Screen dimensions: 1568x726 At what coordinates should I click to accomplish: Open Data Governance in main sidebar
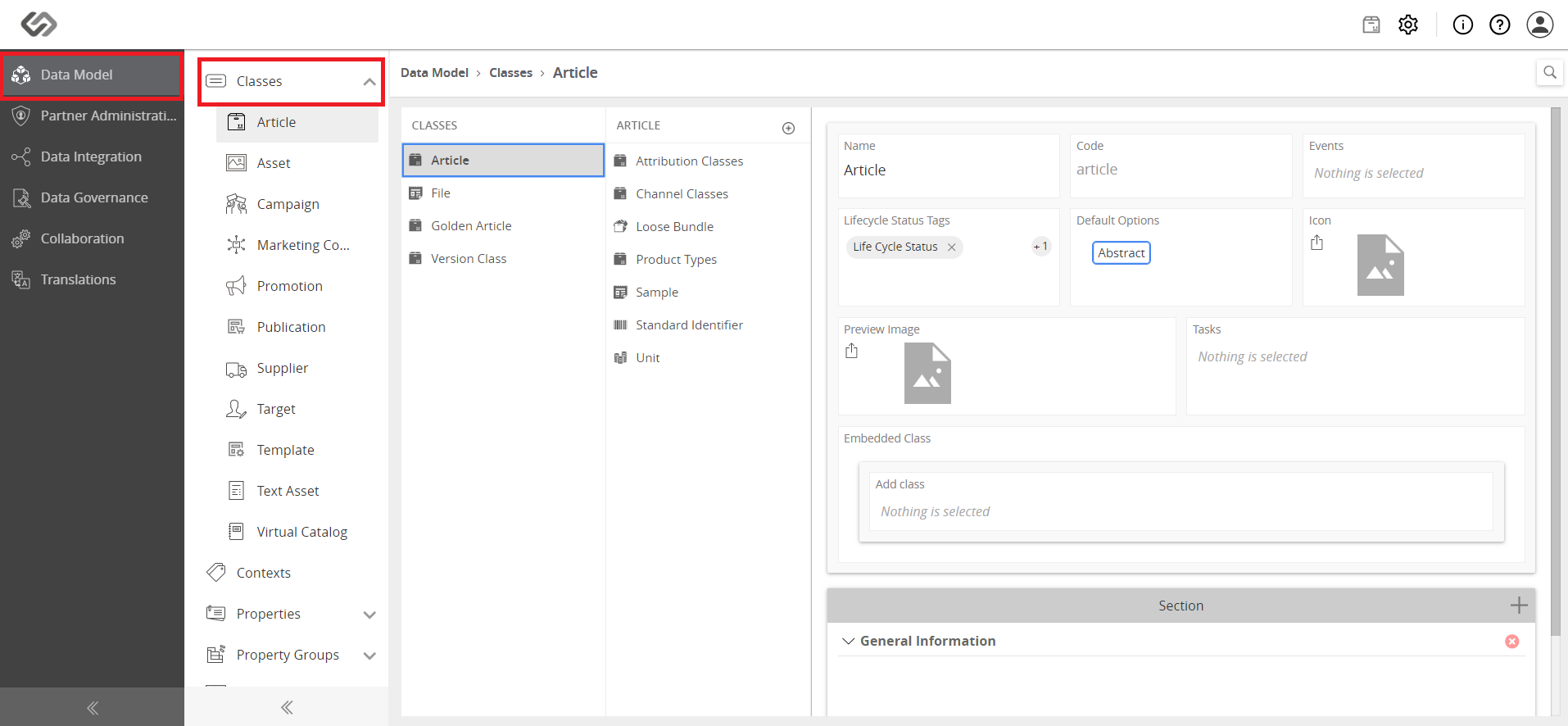pyautogui.click(x=92, y=197)
